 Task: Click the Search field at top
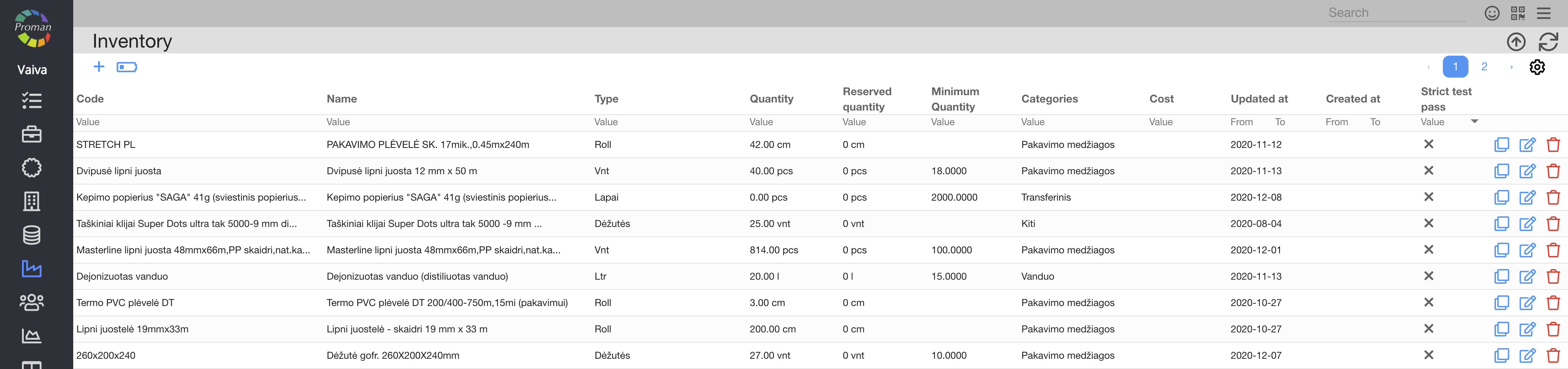click(1396, 13)
